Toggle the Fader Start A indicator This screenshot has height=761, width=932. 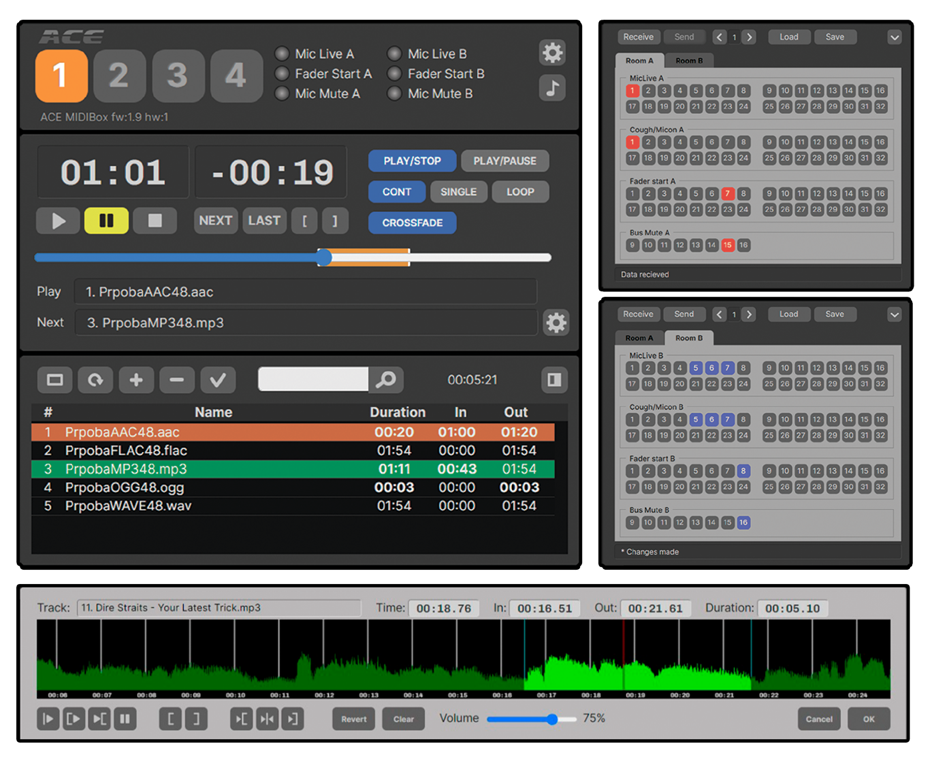coord(282,74)
